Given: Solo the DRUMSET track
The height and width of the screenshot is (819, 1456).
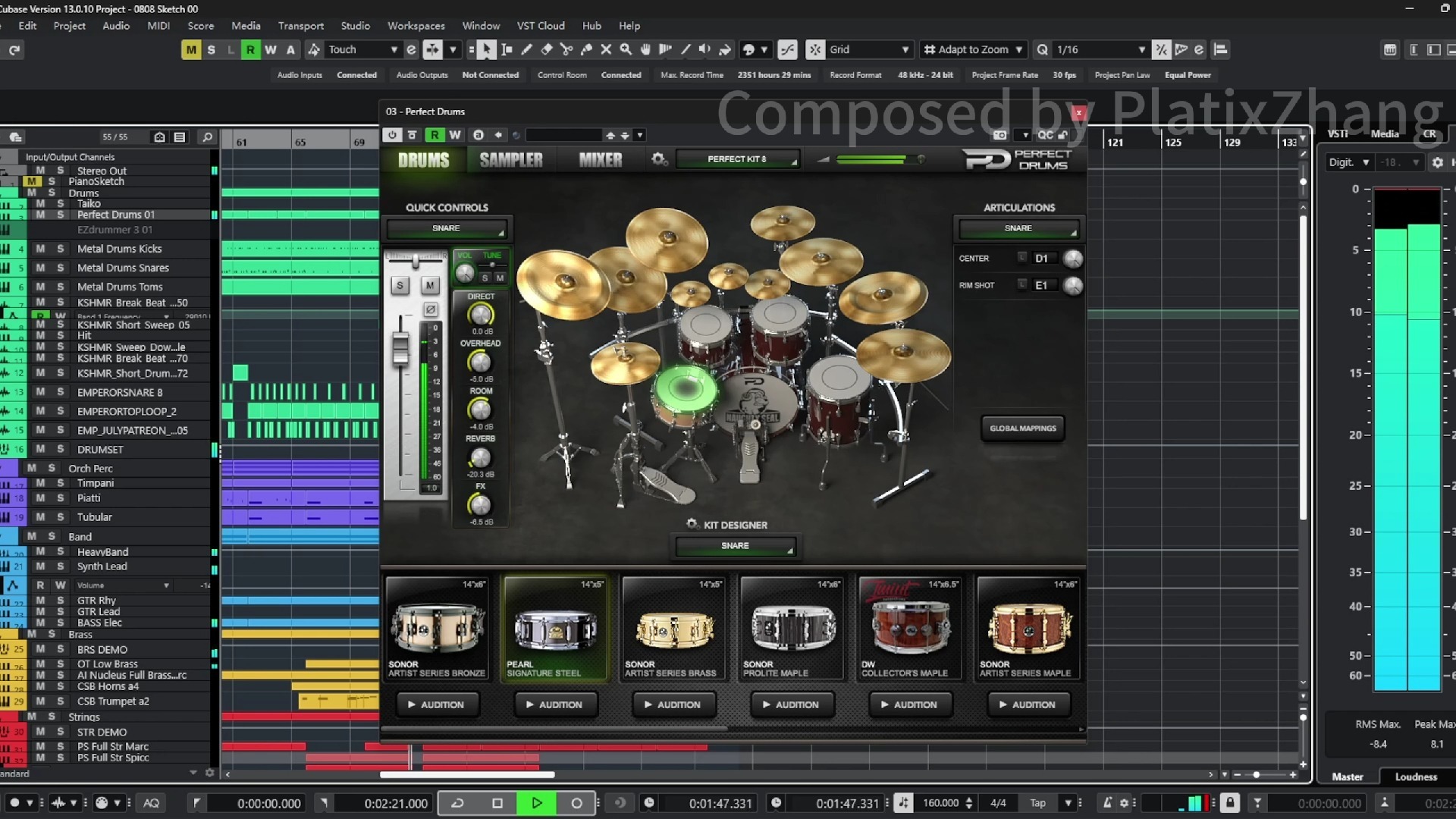Looking at the screenshot, I should point(61,449).
